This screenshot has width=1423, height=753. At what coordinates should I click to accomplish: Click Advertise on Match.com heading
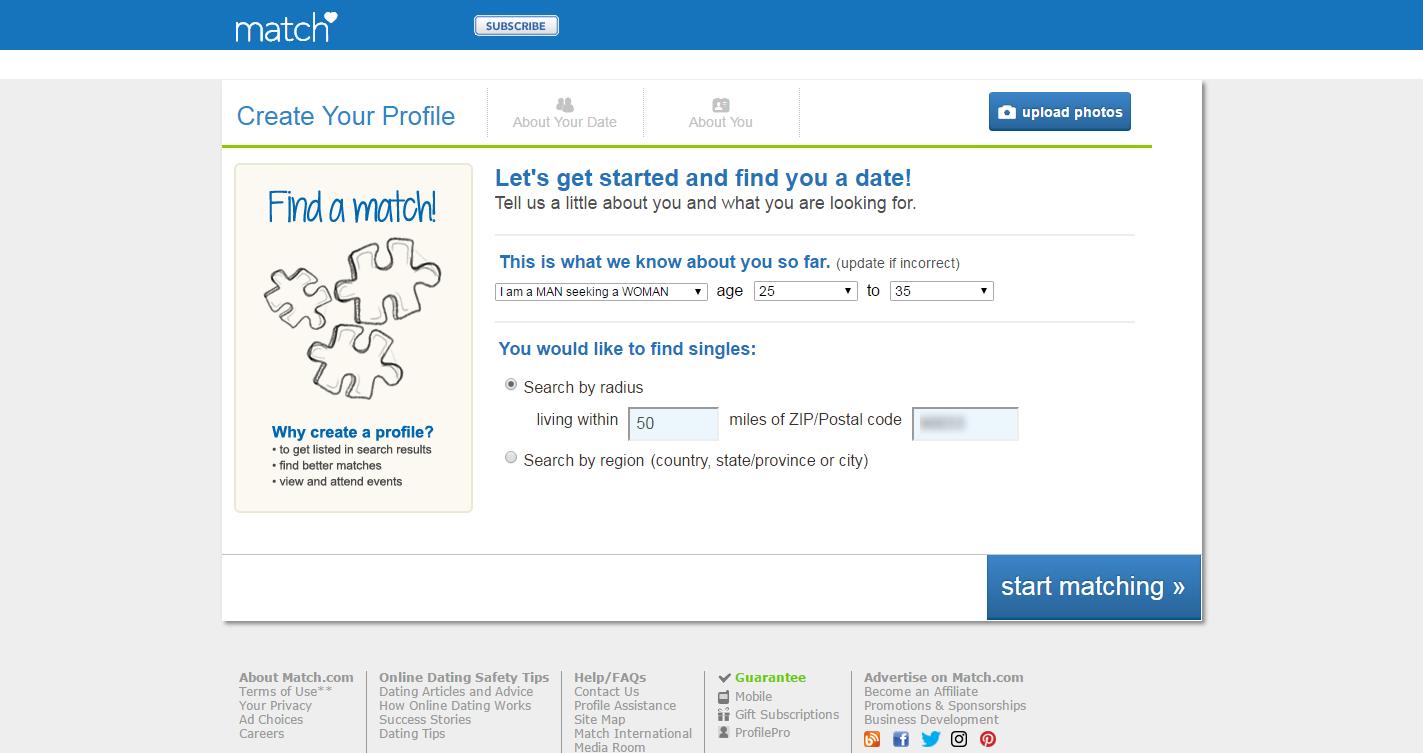(x=944, y=678)
